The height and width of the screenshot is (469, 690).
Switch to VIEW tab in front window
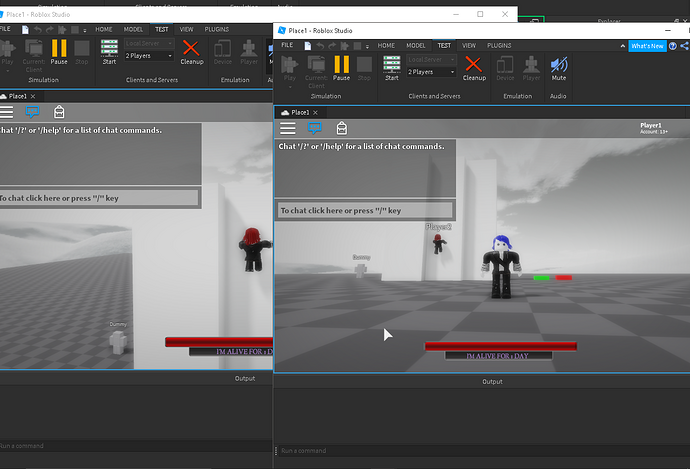pos(469,45)
